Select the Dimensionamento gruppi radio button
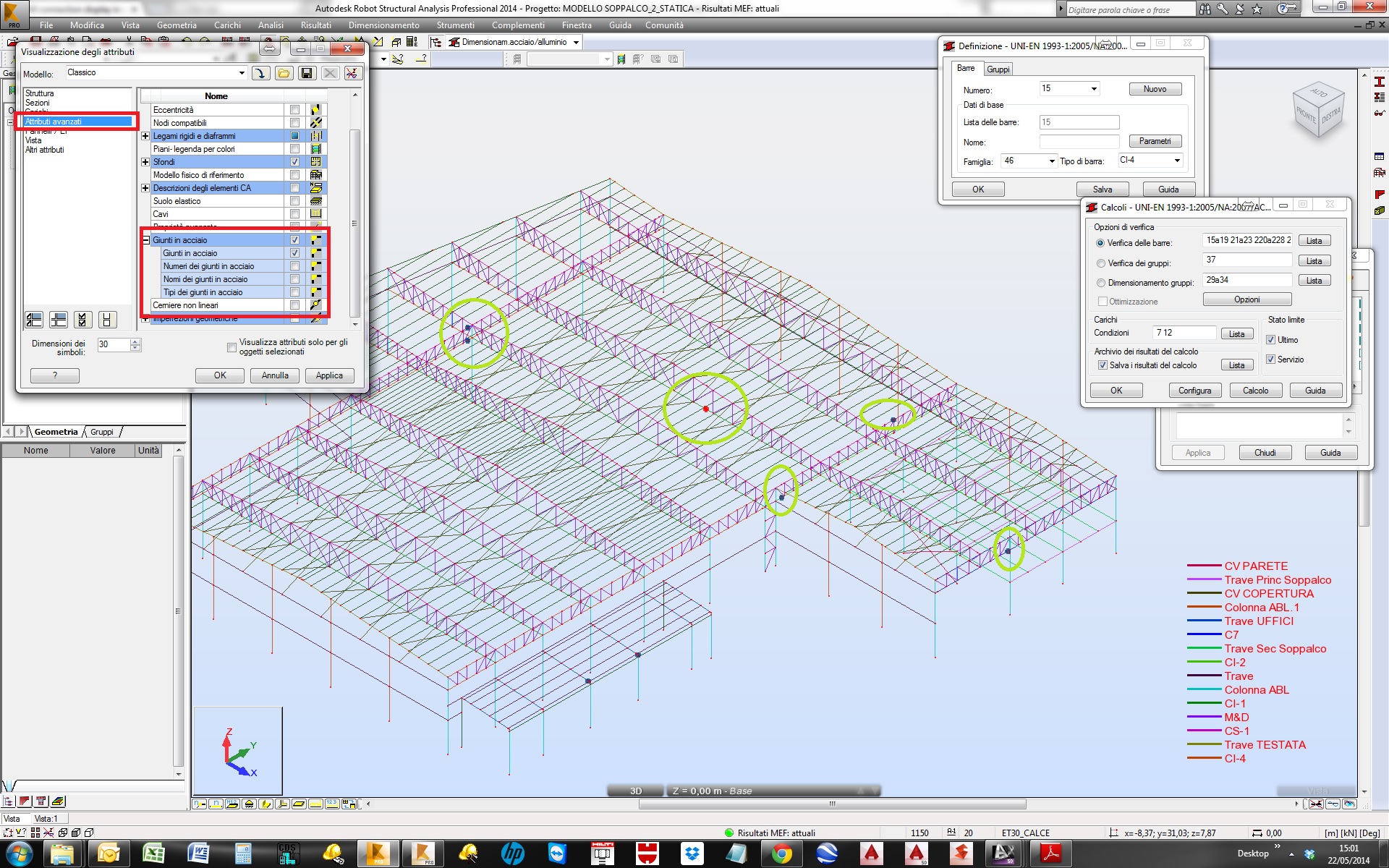This screenshot has width=1389, height=868. click(1100, 283)
